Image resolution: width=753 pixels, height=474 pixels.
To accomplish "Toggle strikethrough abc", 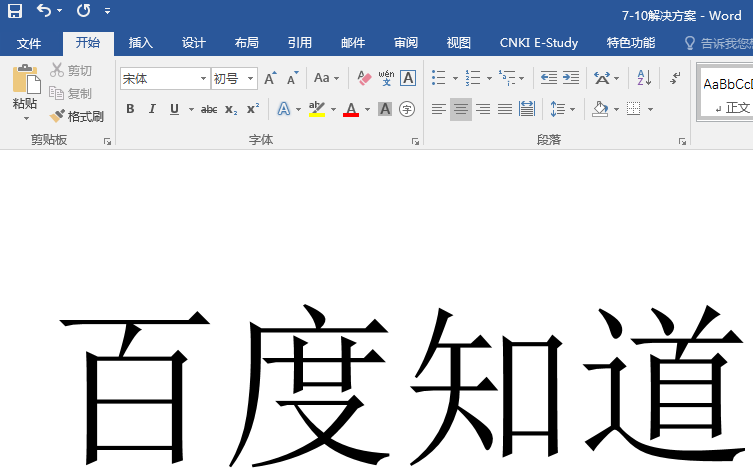I will pyautogui.click(x=209, y=109).
